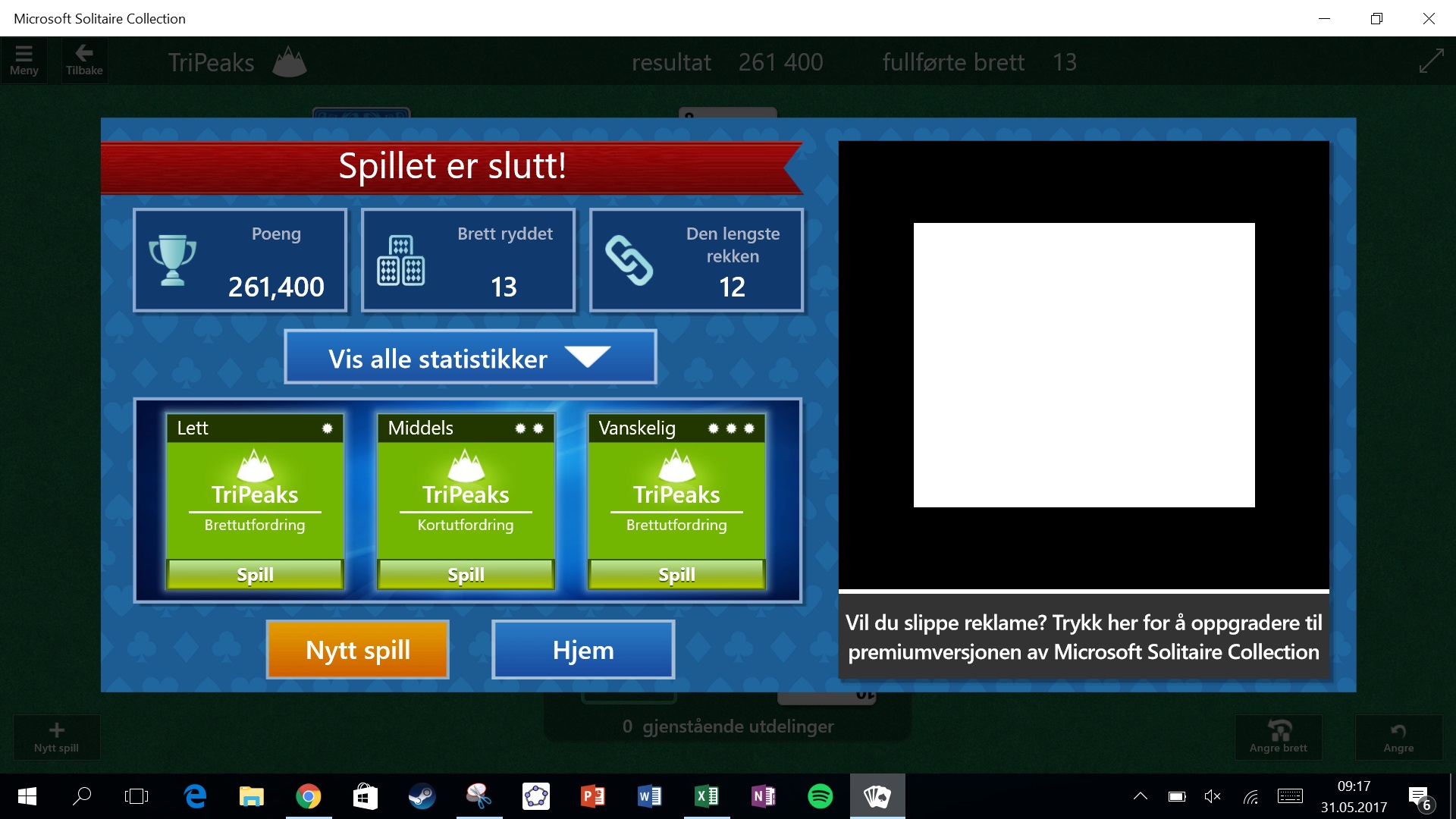Image resolution: width=1456 pixels, height=819 pixels.
Task: Play the Lett TriPeaks challenge
Action: tap(255, 574)
